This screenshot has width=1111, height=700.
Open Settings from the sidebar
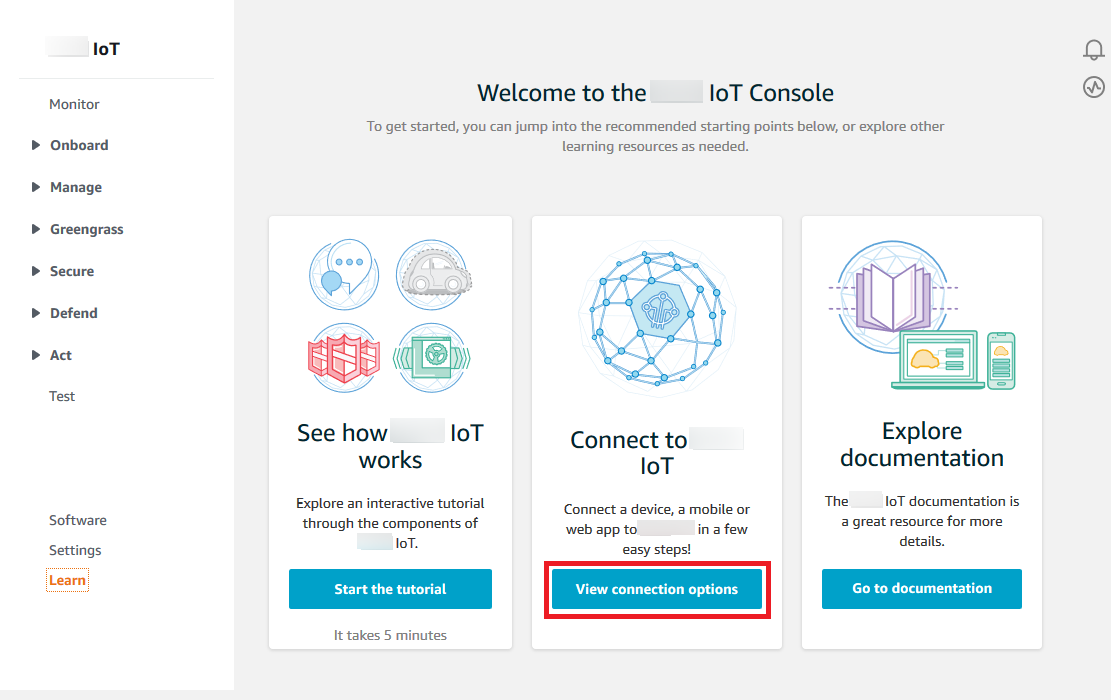(x=75, y=550)
